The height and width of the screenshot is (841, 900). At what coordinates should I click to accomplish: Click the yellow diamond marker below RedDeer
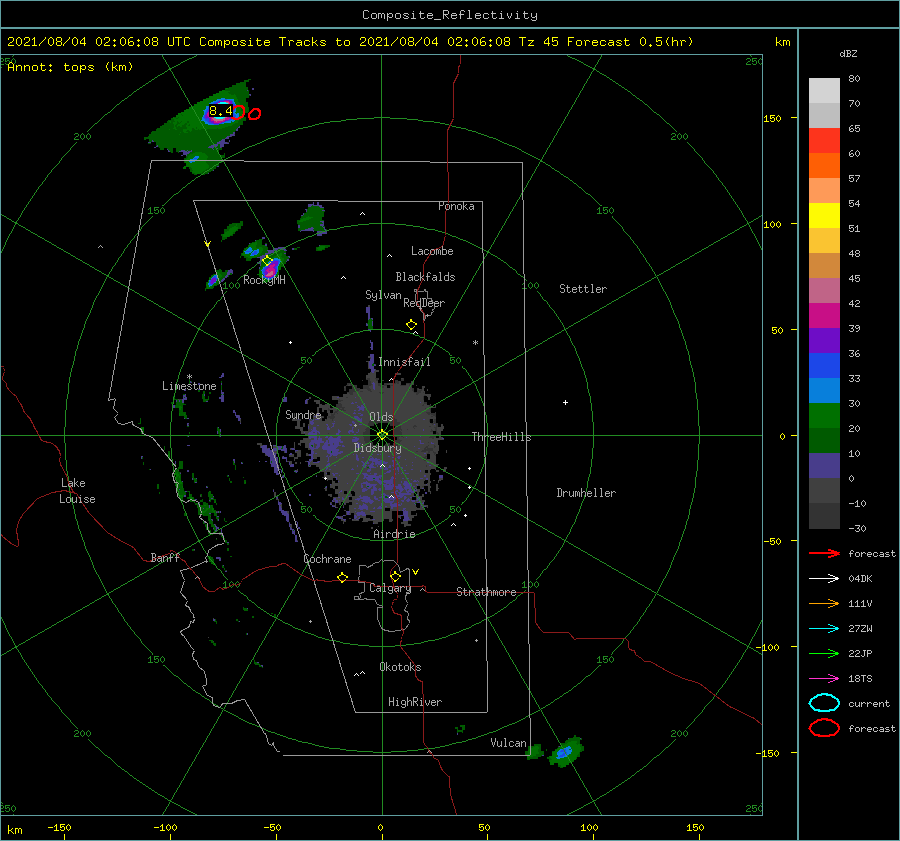(x=411, y=324)
